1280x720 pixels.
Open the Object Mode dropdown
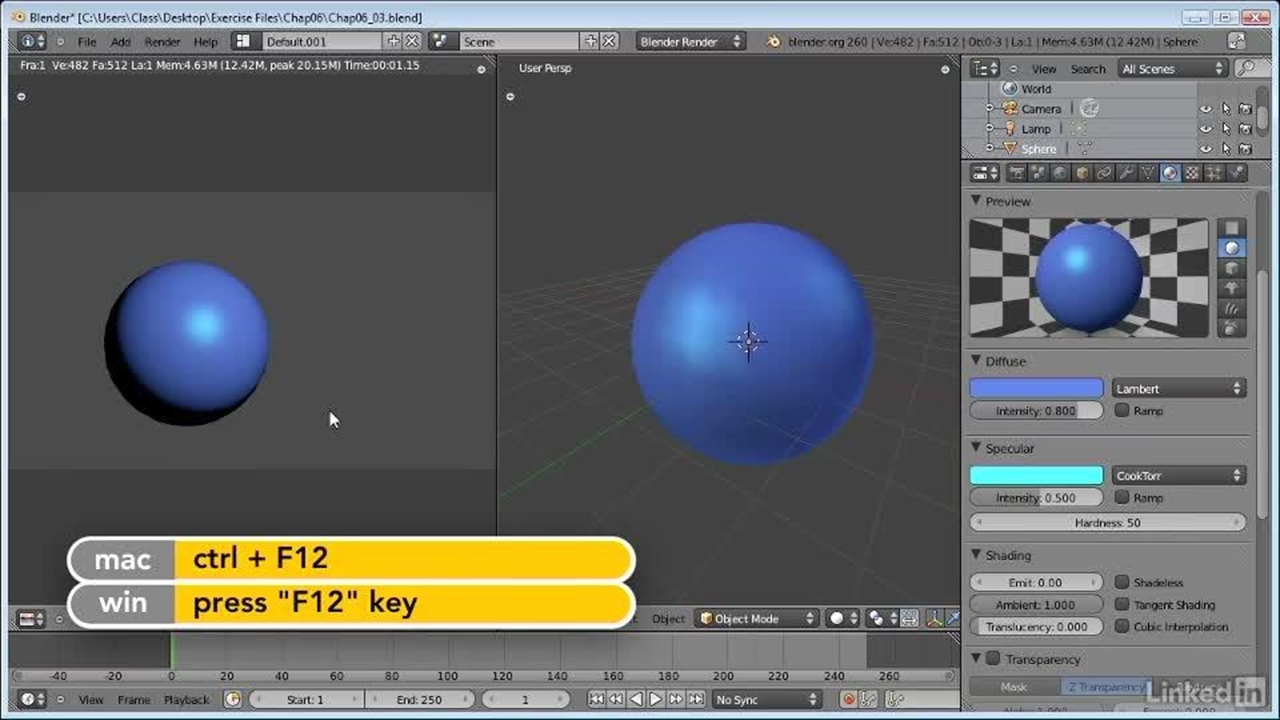(757, 618)
